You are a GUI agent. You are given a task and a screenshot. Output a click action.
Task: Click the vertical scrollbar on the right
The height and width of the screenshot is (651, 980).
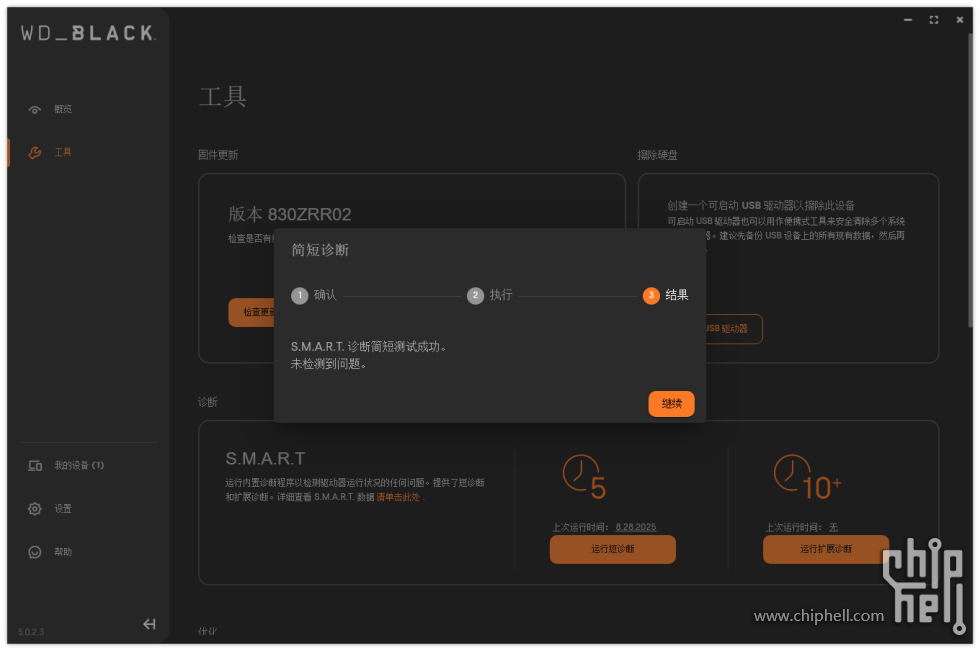[971, 181]
